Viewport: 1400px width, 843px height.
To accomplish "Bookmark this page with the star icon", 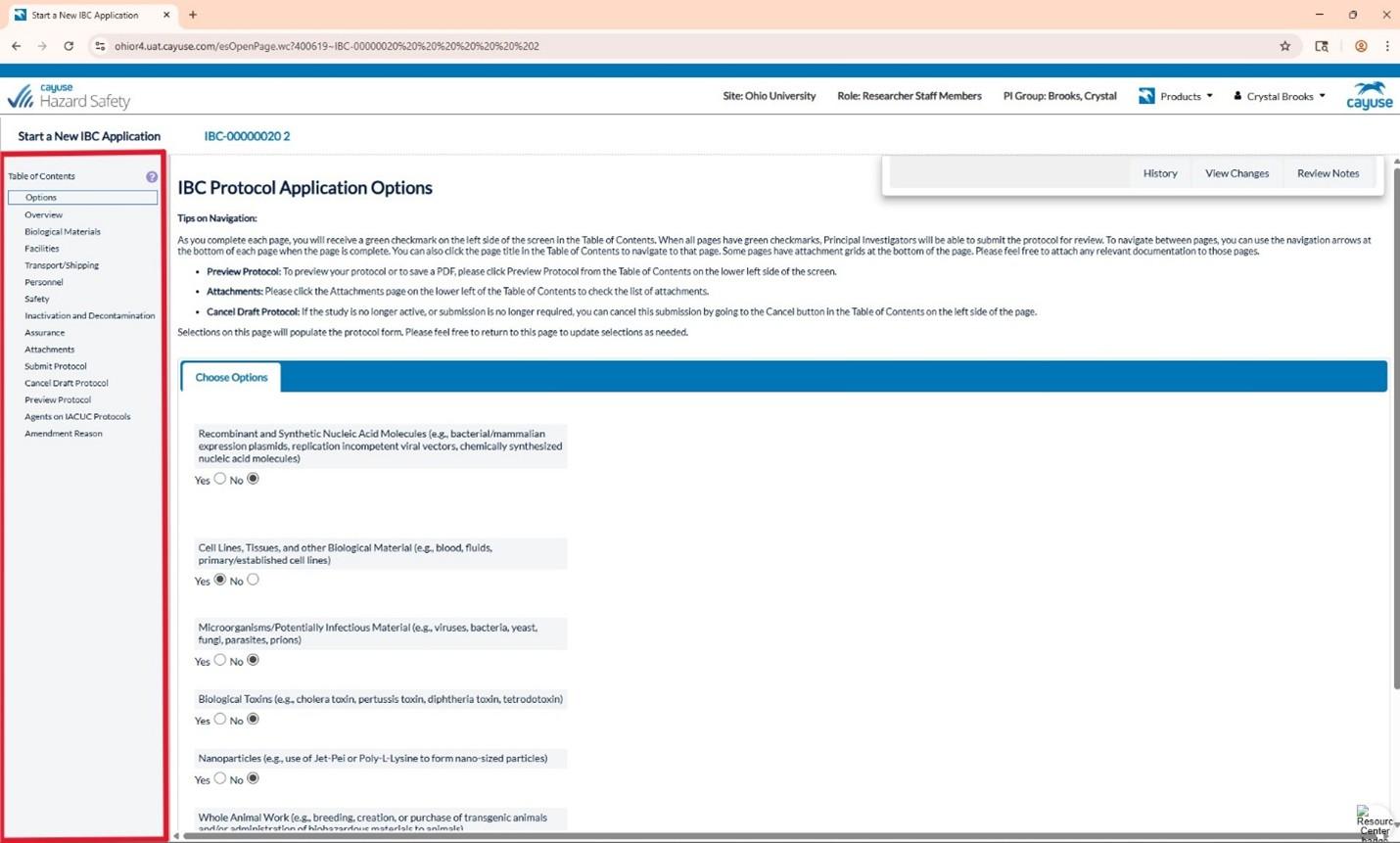I will point(1284,46).
